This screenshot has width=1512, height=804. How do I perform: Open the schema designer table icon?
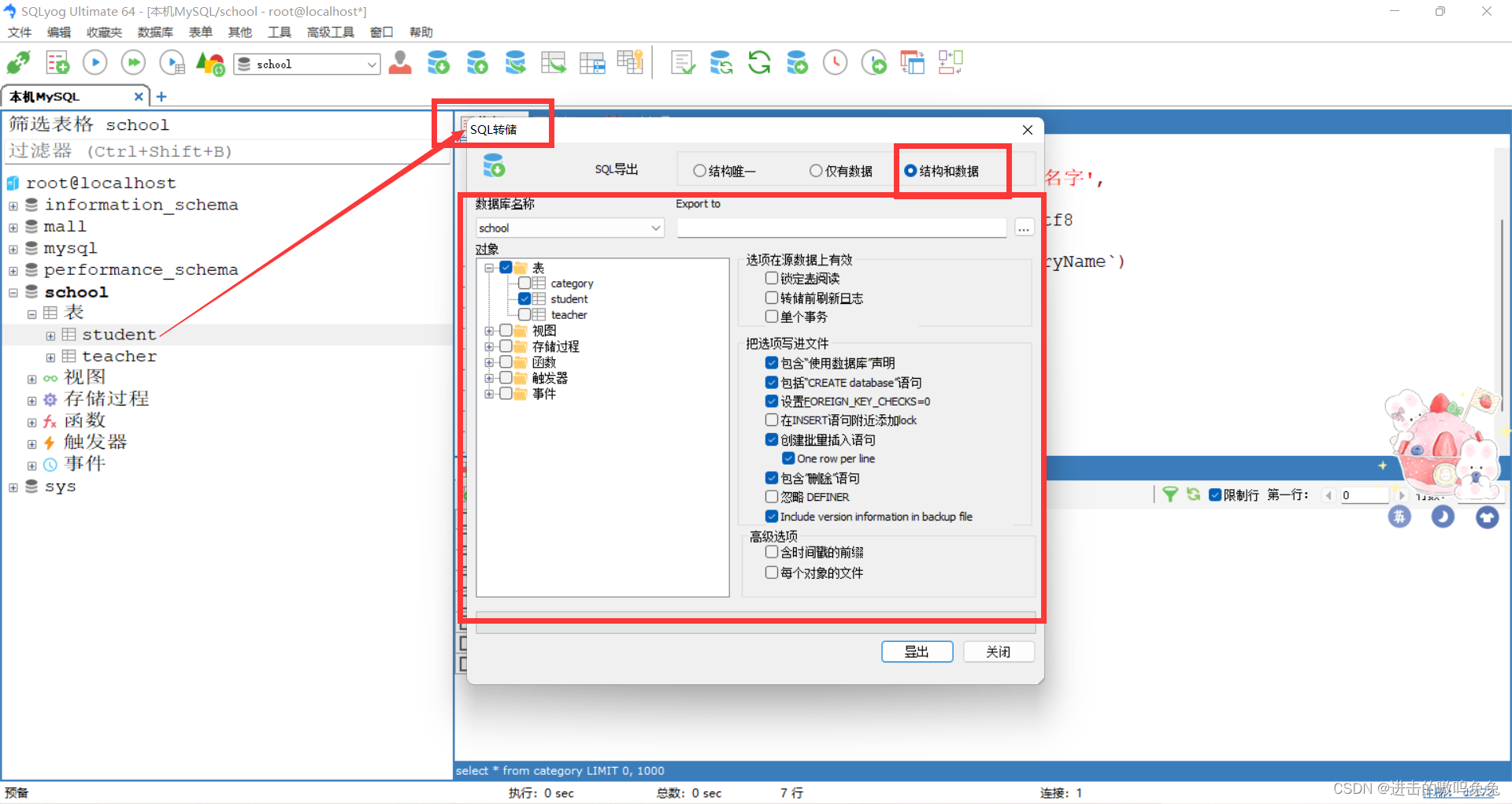point(592,62)
